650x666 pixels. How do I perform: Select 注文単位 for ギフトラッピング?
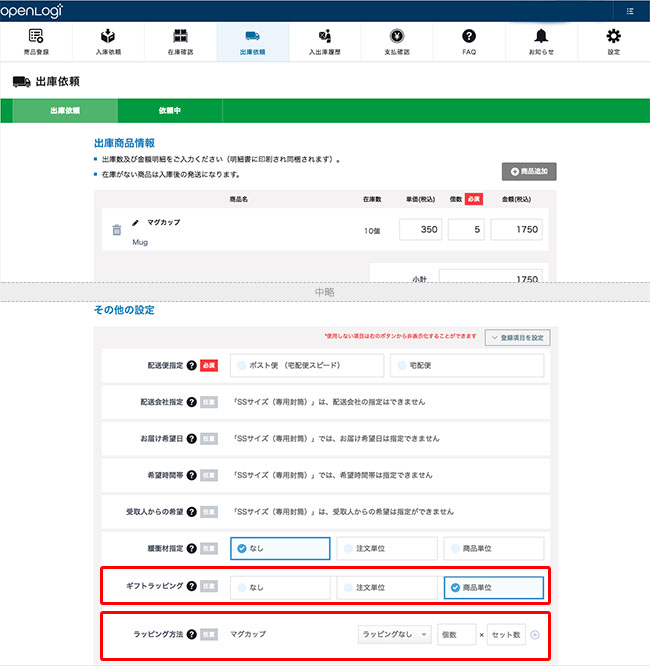[x=387, y=587]
